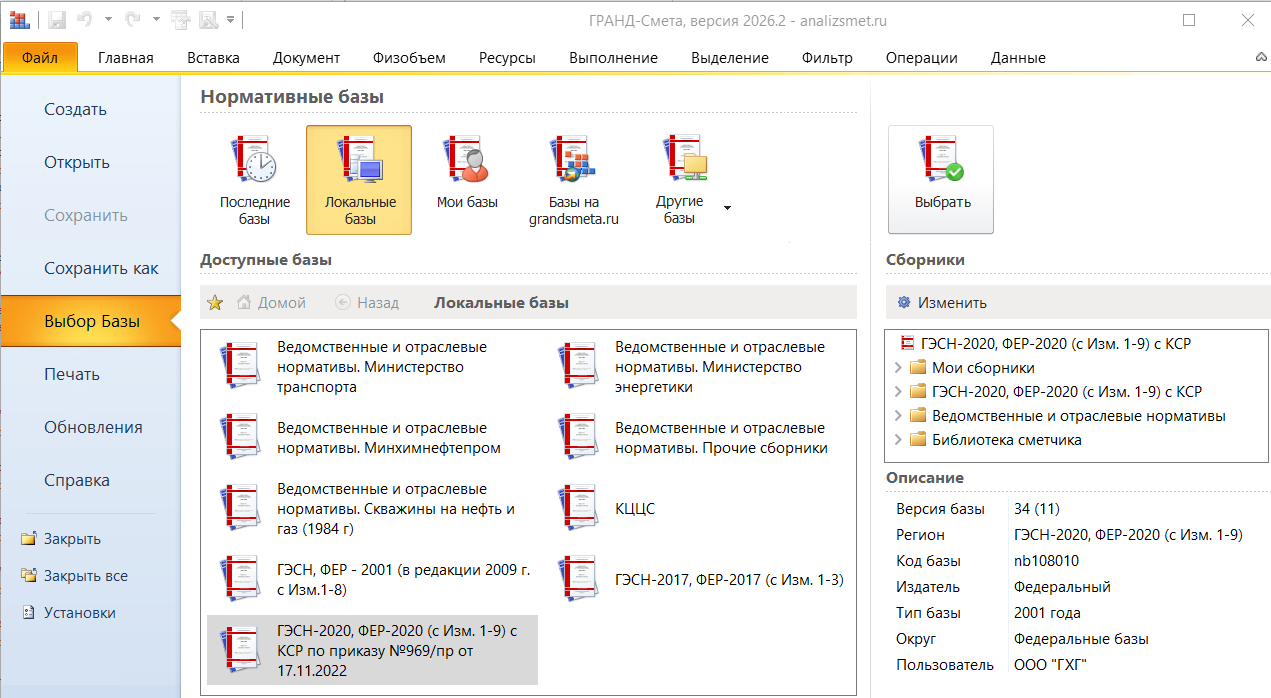Expand Ведомственные и отраслевые нормативы node
1271x698 pixels.
pyautogui.click(x=897, y=416)
